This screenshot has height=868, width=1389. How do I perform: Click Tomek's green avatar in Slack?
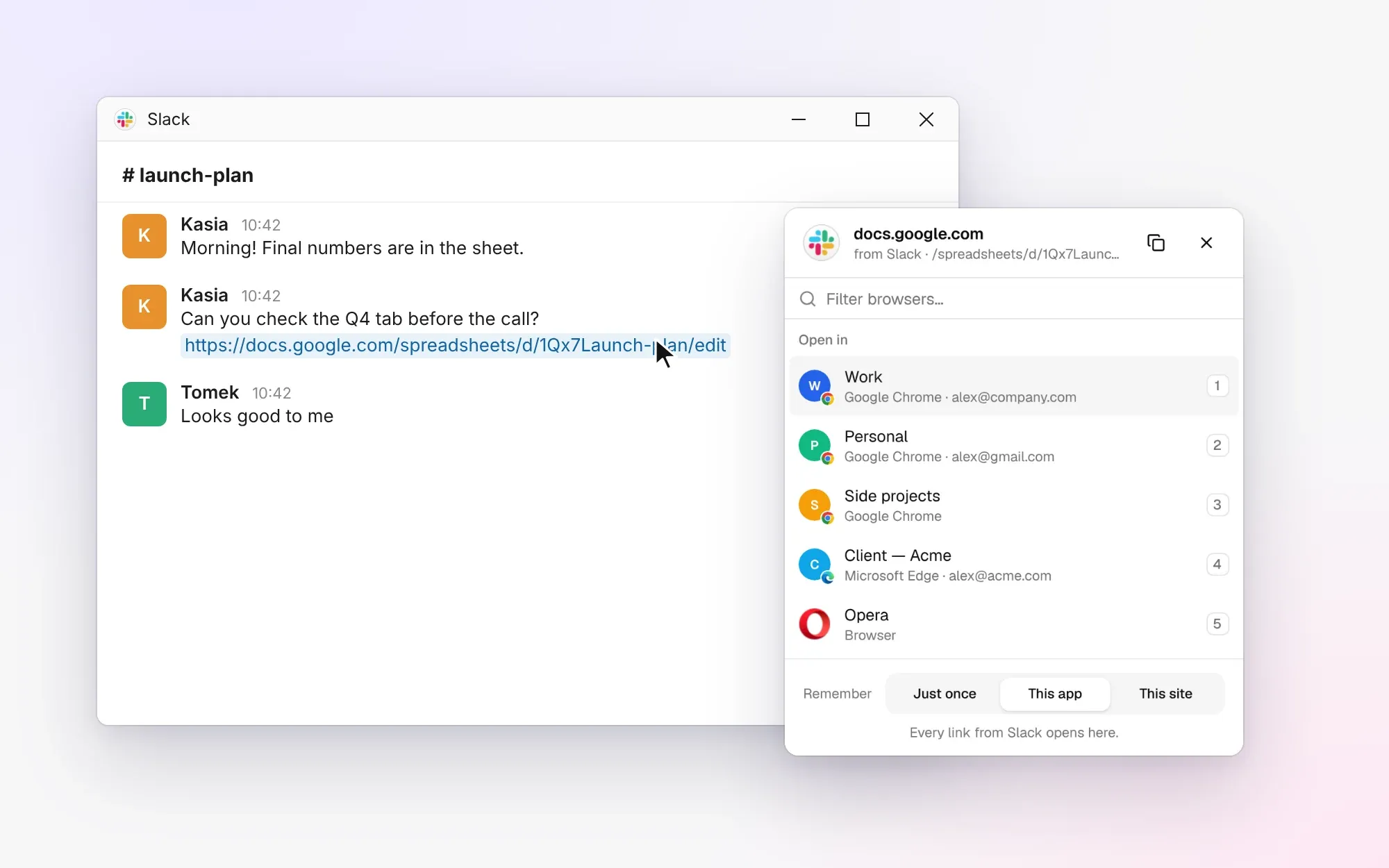pos(144,404)
